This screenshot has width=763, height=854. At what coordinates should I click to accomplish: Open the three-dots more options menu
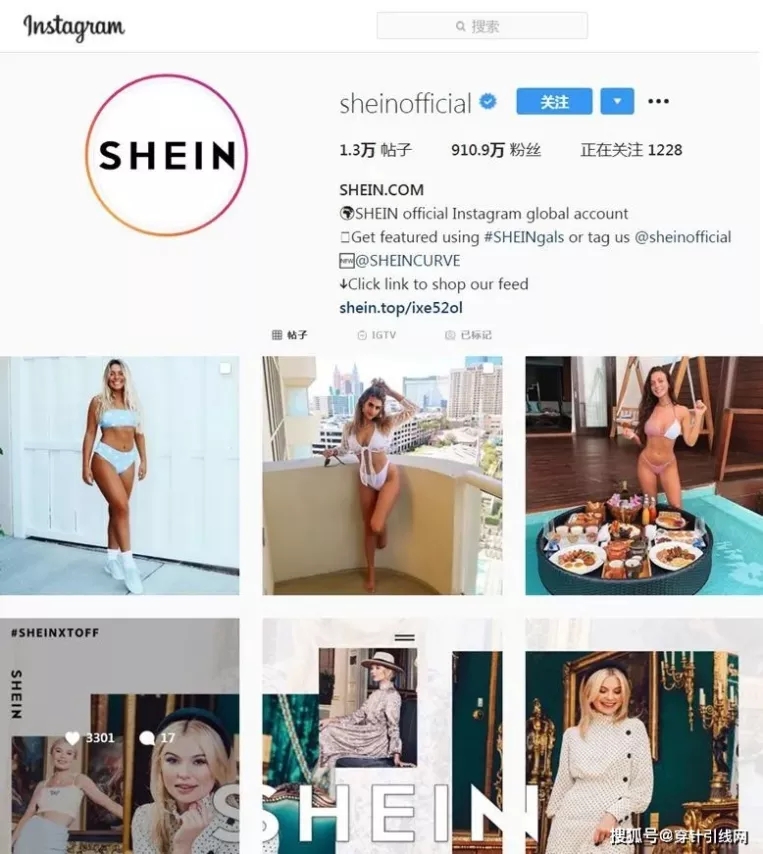click(x=658, y=101)
